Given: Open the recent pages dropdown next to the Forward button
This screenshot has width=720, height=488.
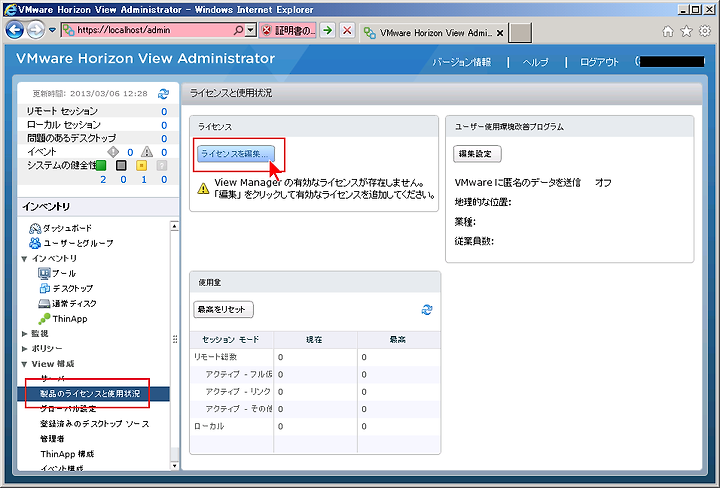Looking at the screenshot, I should click(52, 30).
